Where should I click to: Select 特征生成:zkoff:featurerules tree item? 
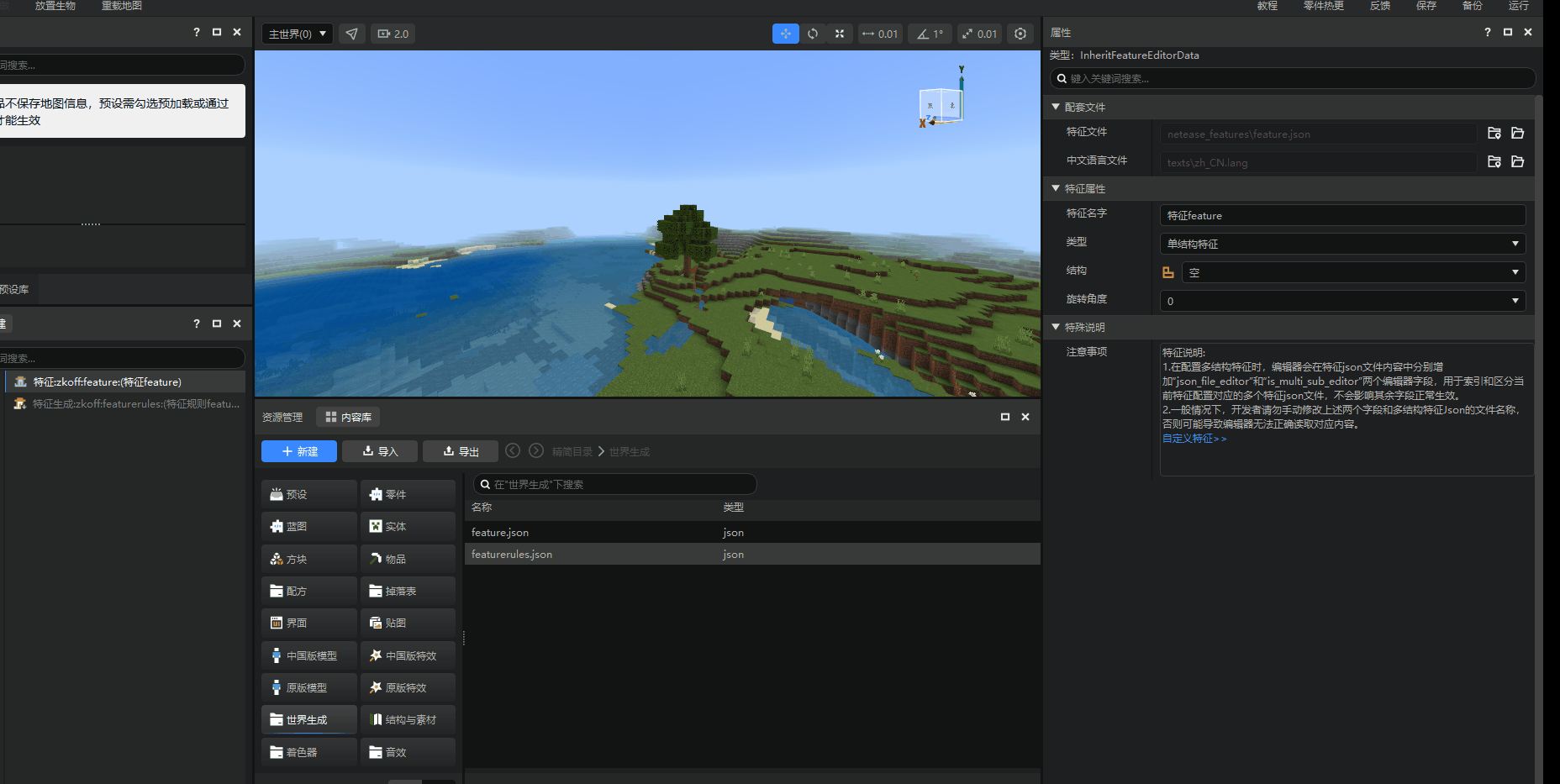126,403
